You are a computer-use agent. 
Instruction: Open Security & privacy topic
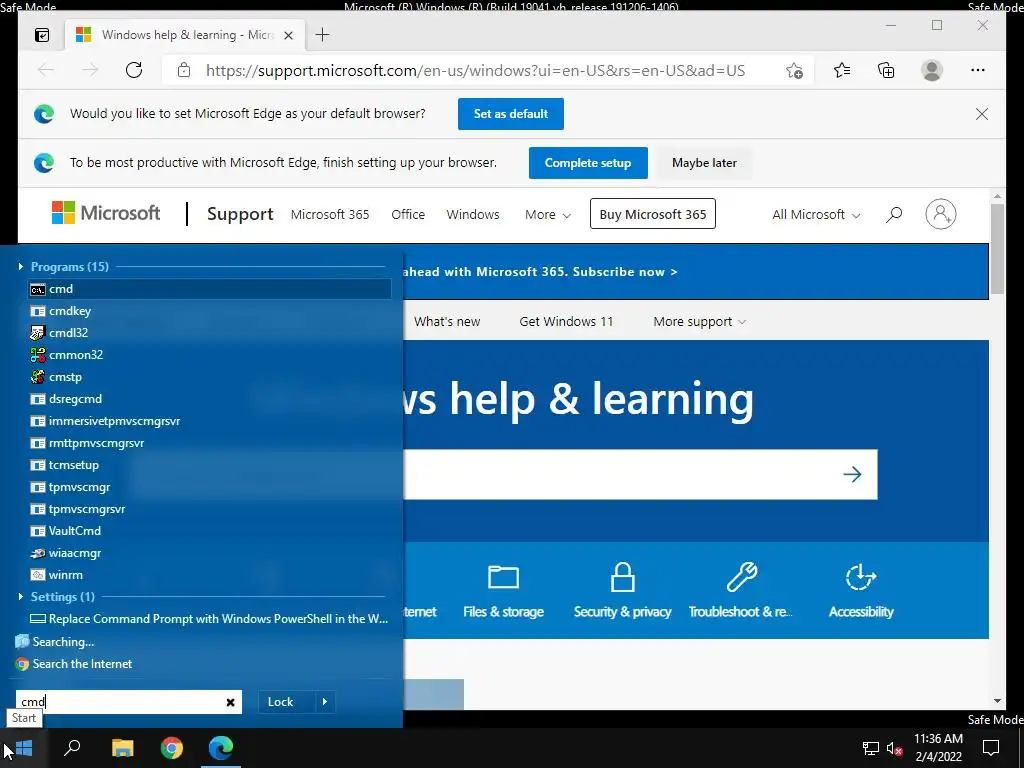[x=622, y=592]
